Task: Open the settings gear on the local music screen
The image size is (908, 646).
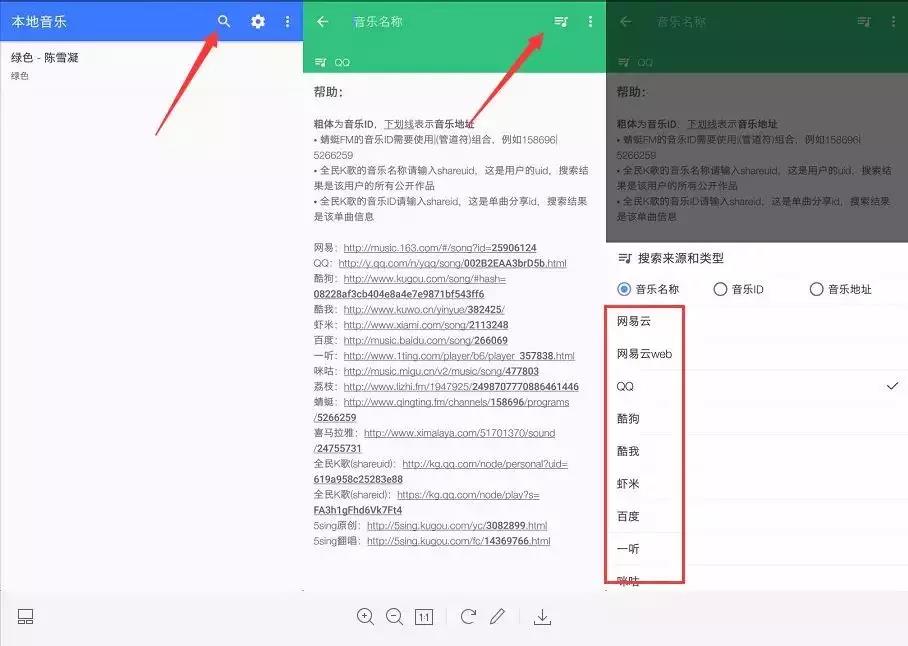Action: [258, 20]
